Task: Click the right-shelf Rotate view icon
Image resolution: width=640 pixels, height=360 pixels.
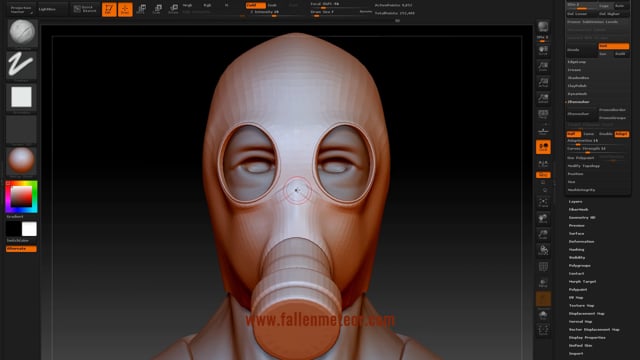Action: pos(543,250)
